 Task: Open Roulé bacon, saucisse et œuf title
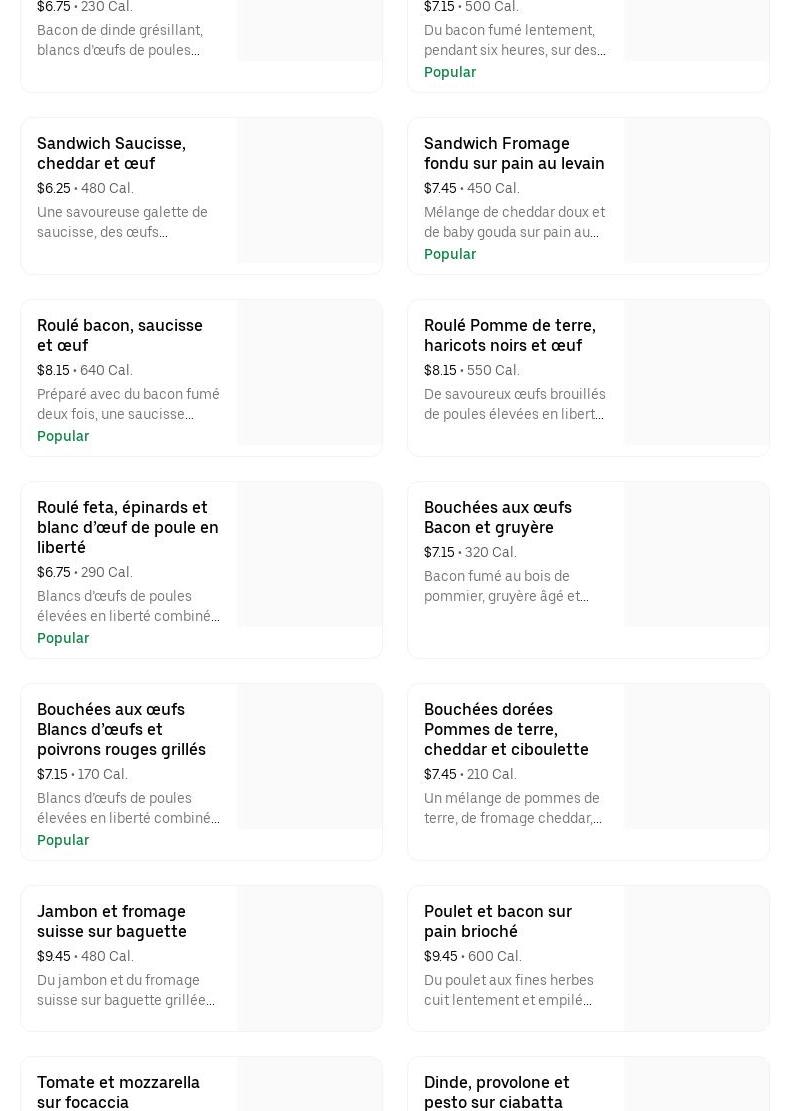(120, 335)
